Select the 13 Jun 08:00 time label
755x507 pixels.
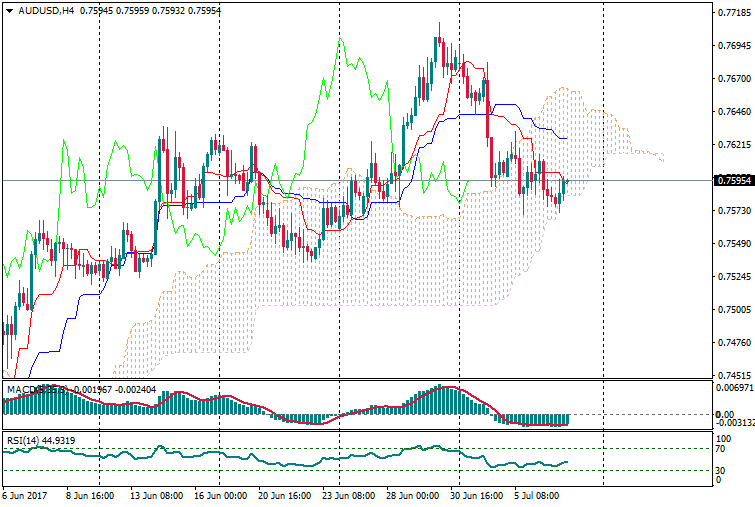[157, 495]
